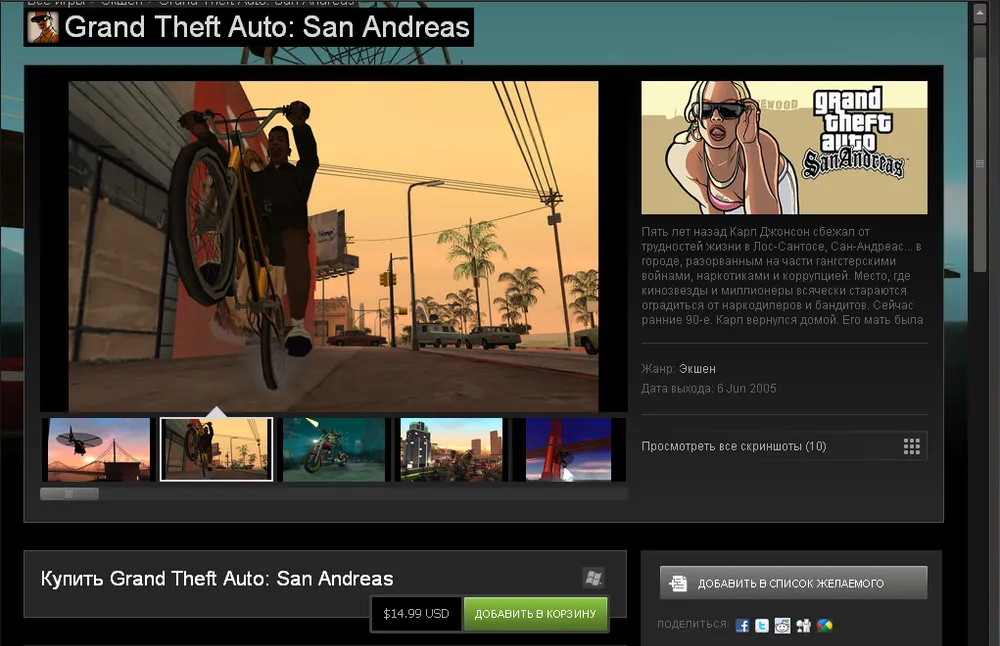The height and width of the screenshot is (646, 1000).
Task: Click 'Добавить в список желаемого' button
Action: (x=793, y=583)
